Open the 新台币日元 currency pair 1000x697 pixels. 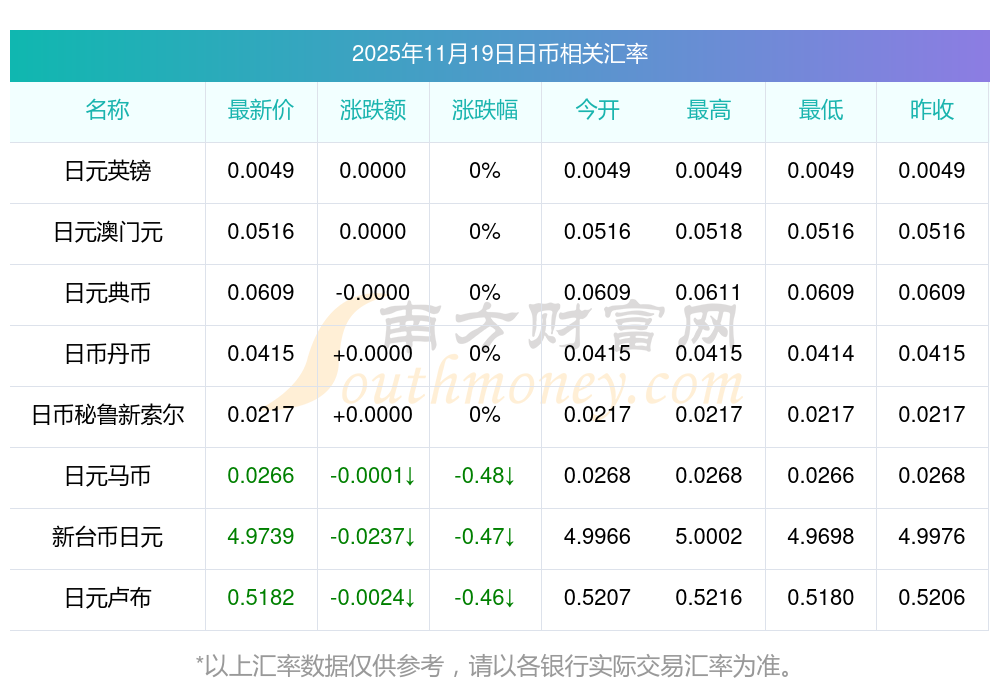tap(107, 537)
